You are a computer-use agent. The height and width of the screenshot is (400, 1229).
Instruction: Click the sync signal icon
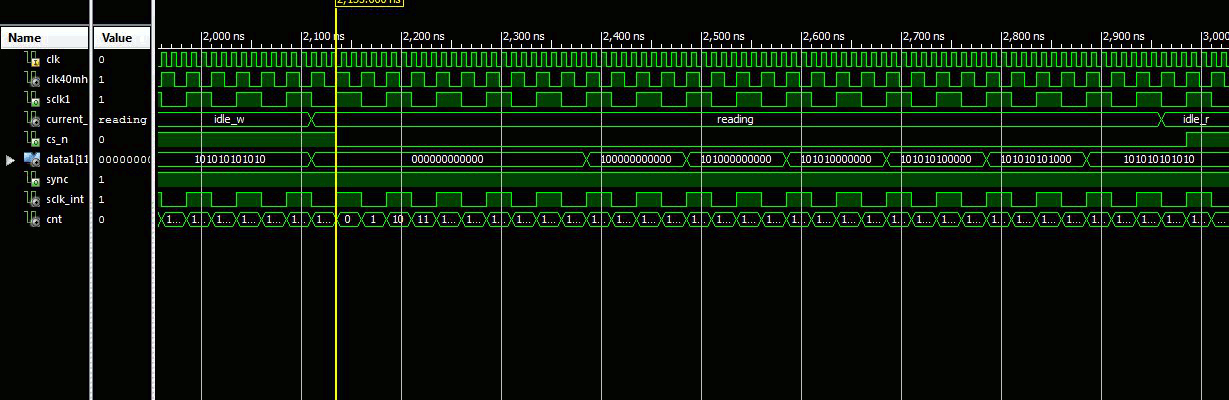(32, 180)
